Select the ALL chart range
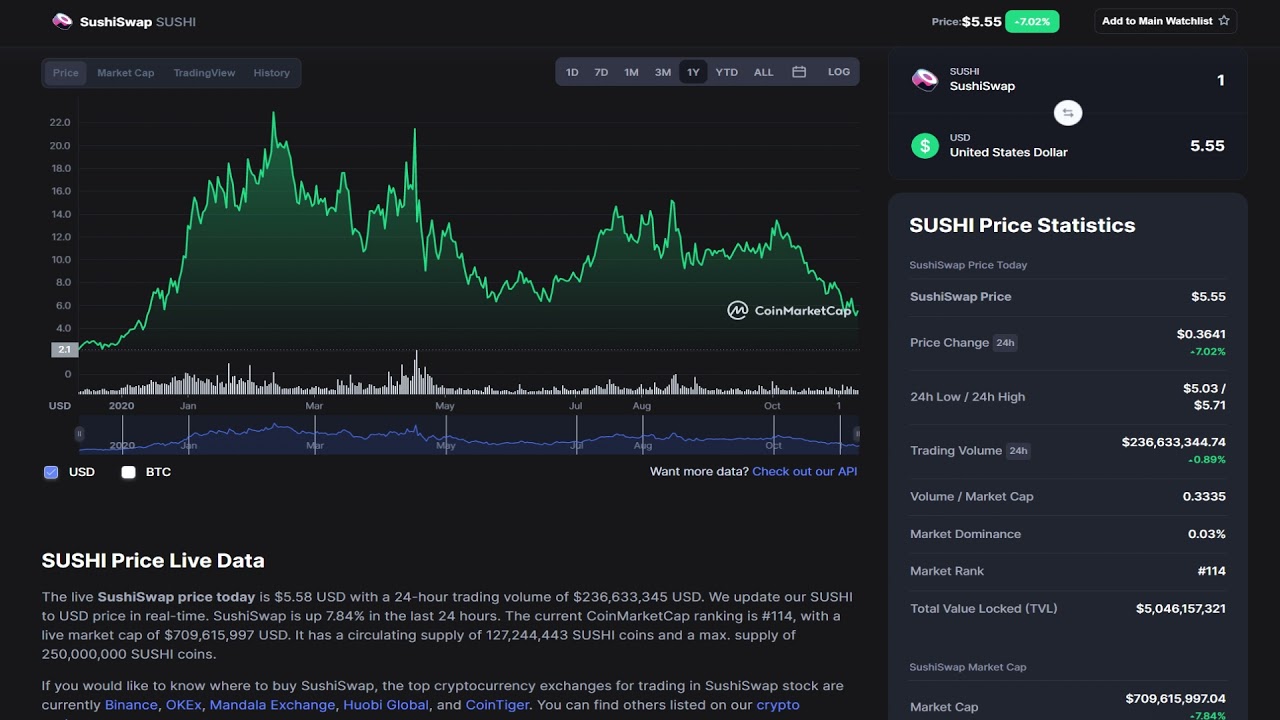The image size is (1280, 720). pos(763,72)
